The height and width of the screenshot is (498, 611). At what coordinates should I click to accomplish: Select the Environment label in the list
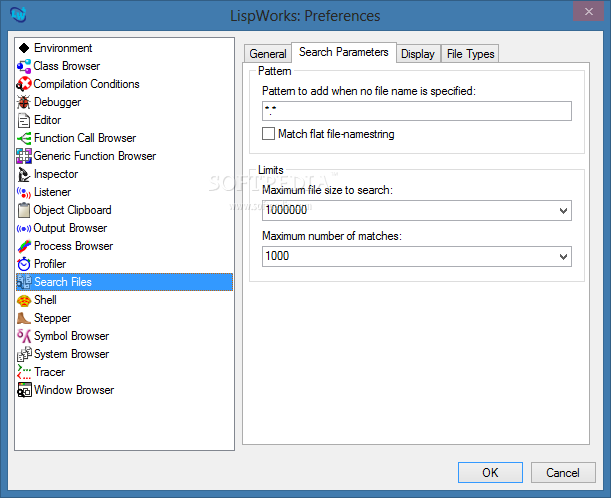tap(63, 48)
